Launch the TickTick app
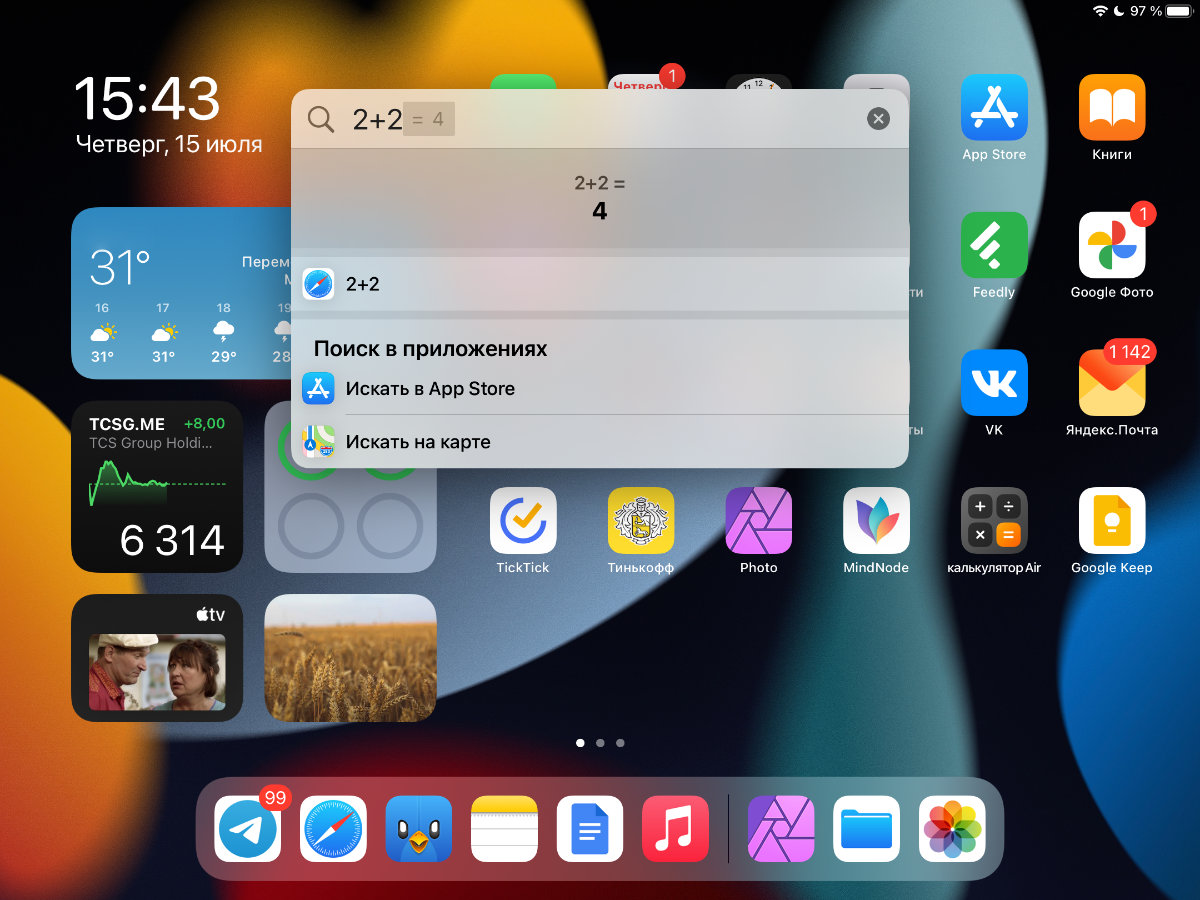Screen dimensions: 1200x900 click(523, 520)
